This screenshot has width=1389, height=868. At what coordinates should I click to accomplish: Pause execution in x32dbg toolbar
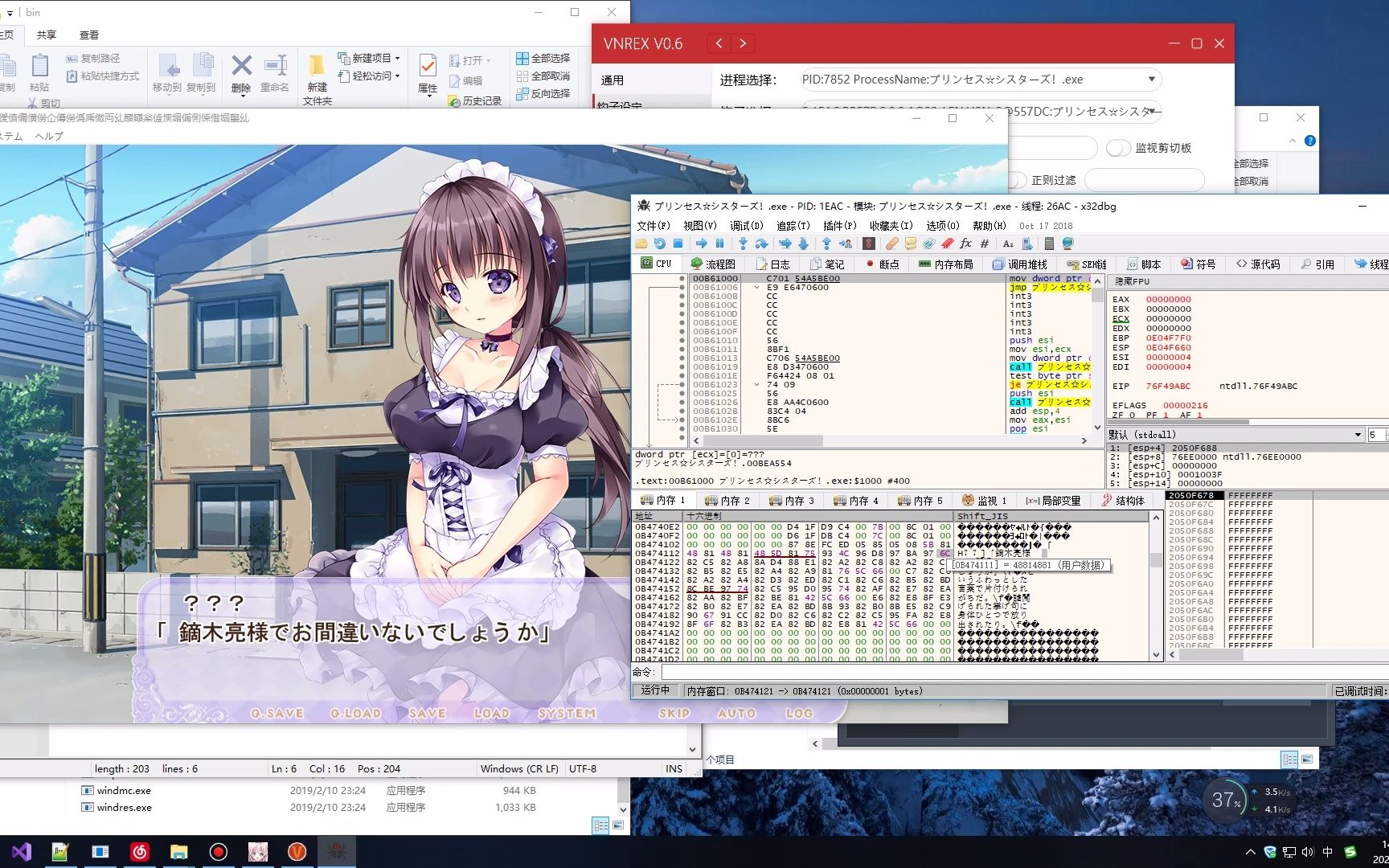719,244
